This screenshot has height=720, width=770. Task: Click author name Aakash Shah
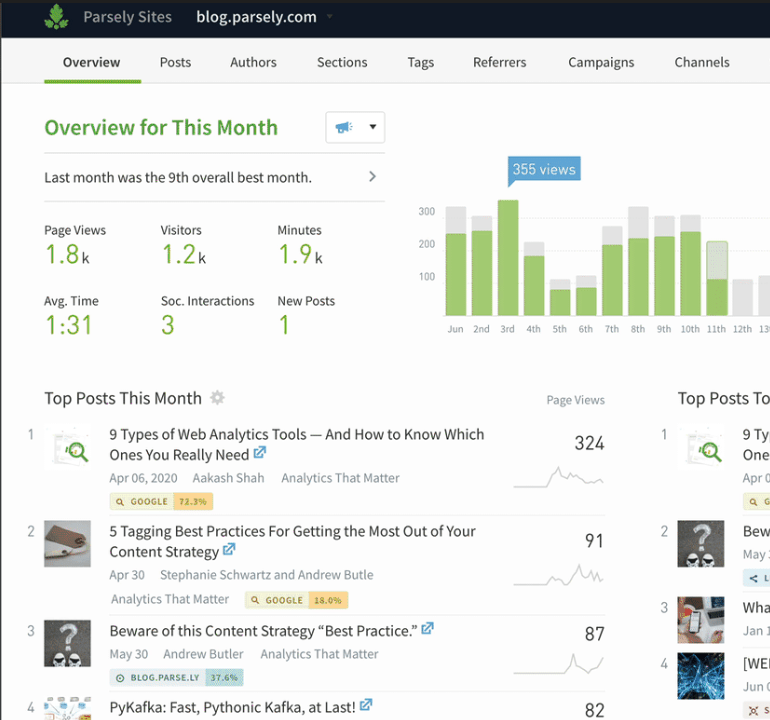pos(228,478)
